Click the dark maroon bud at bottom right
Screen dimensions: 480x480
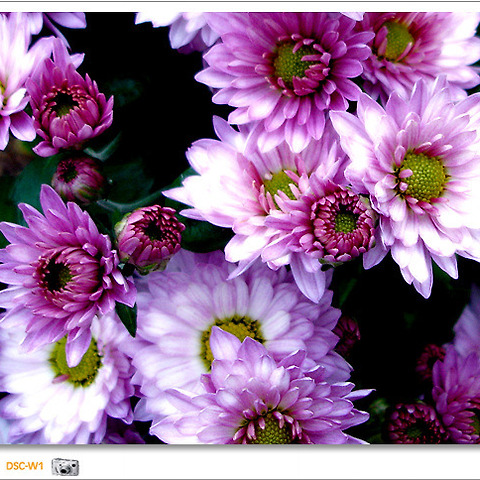(414, 423)
